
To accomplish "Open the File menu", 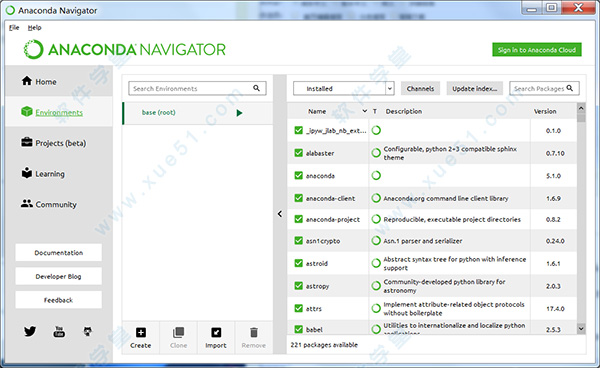I will (14, 28).
